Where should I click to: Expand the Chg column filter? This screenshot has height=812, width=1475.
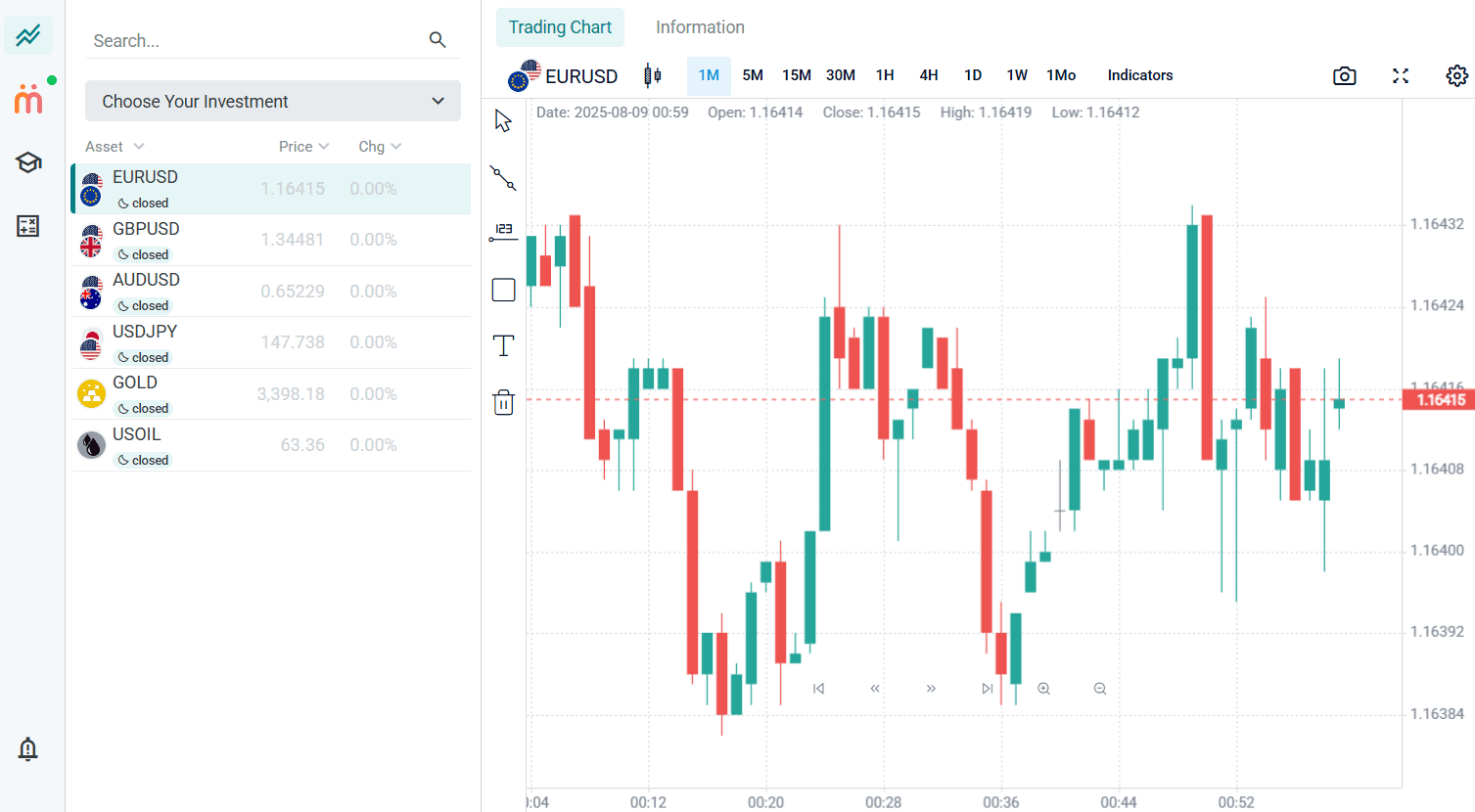point(380,146)
